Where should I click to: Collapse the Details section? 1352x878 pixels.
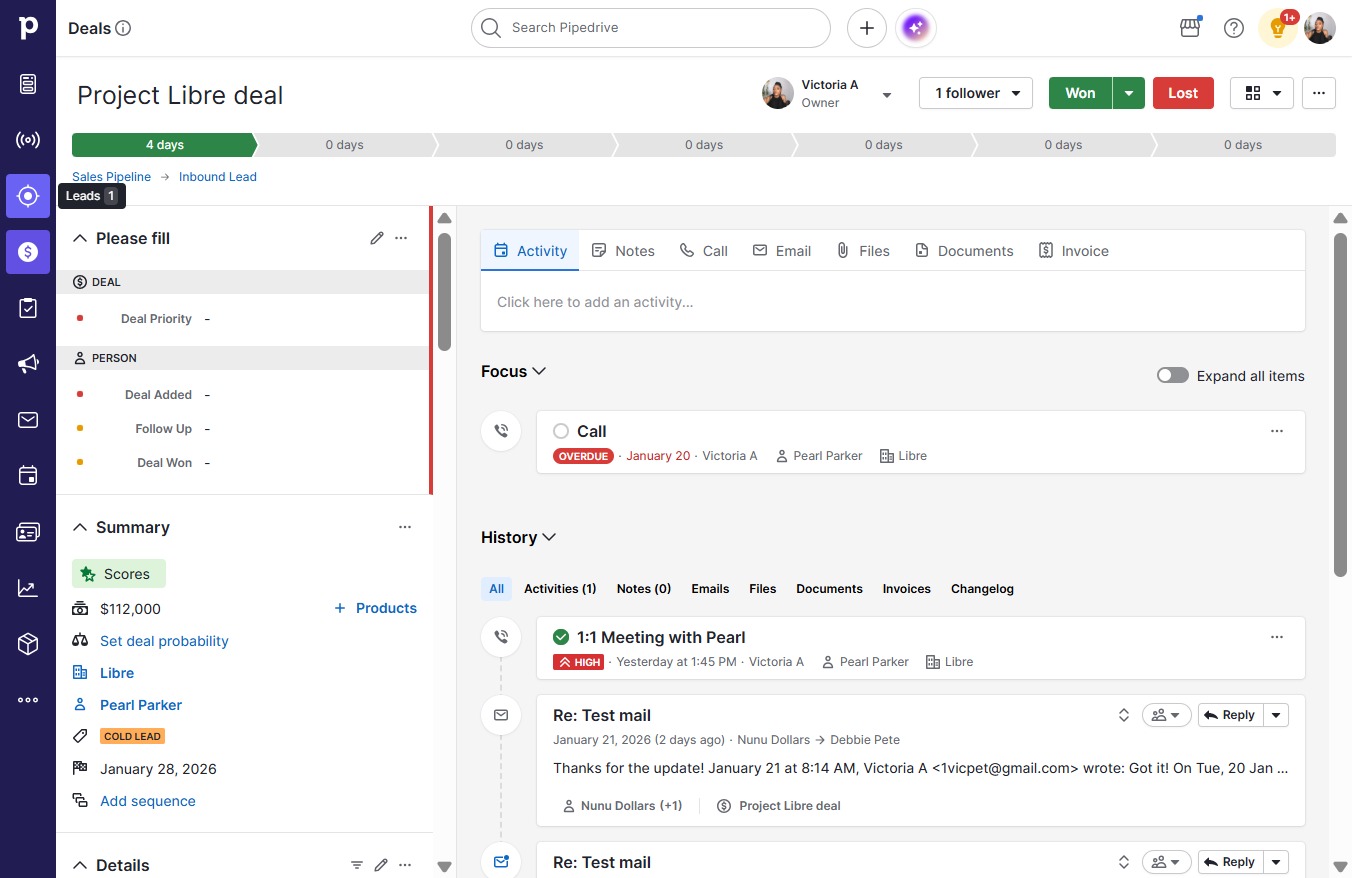(x=80, y=865)
